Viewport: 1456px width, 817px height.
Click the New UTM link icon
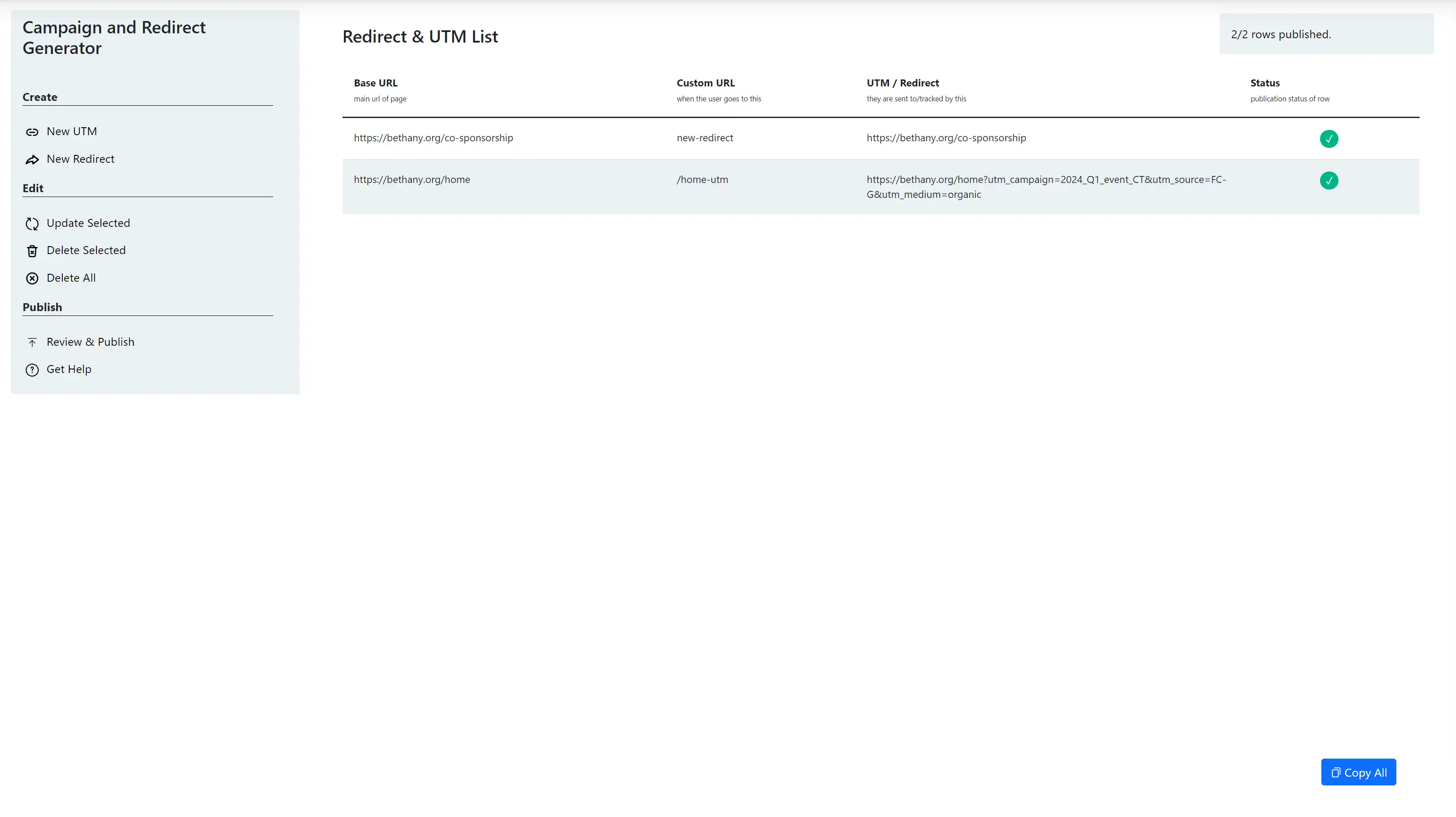click(x=32, y=133)
